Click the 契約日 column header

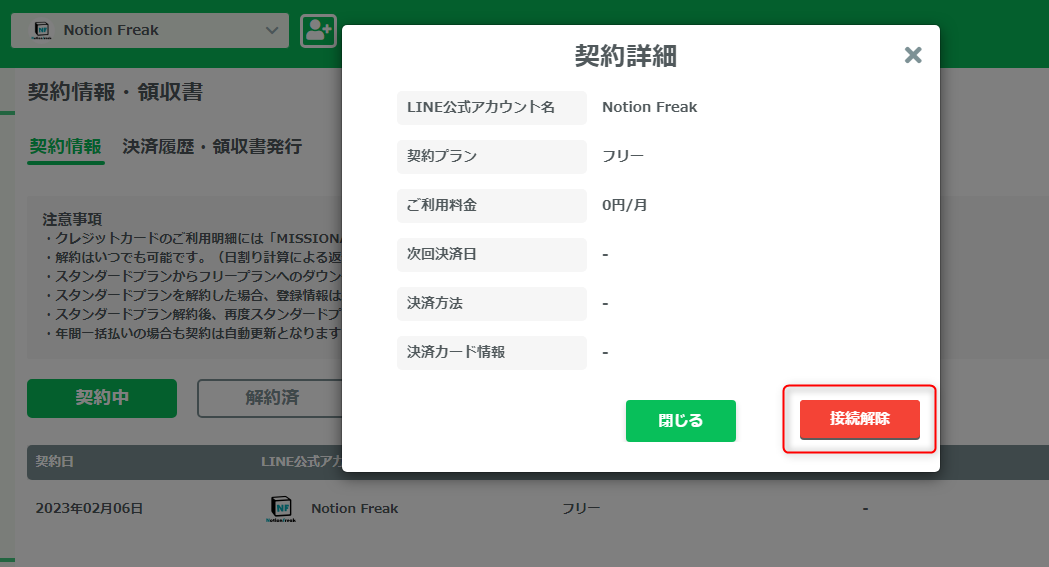click(55, 461)
